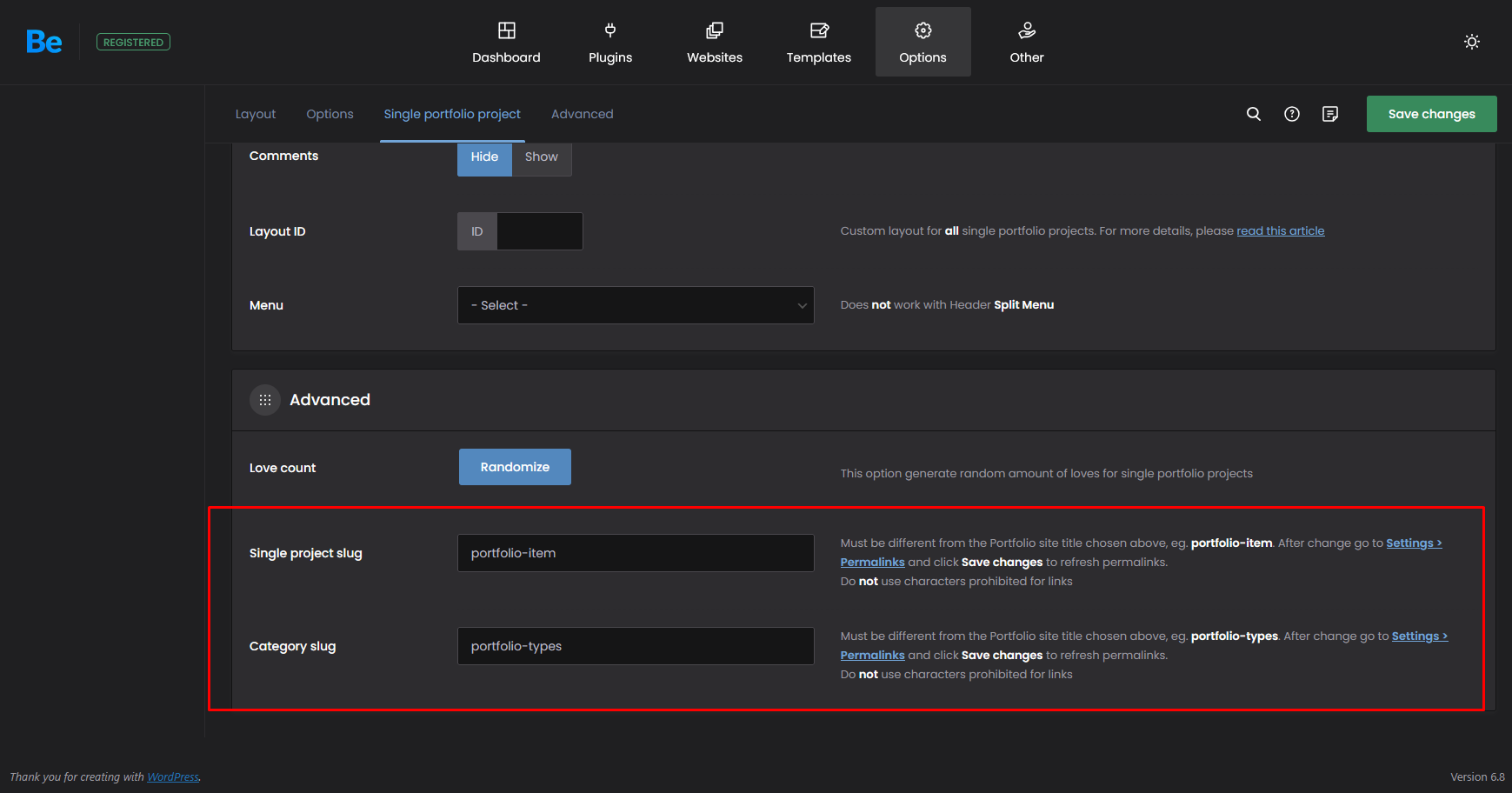Open the Dashboard section
The height and width of the screenshot is (793, 1512).
[x=506, y=43]
